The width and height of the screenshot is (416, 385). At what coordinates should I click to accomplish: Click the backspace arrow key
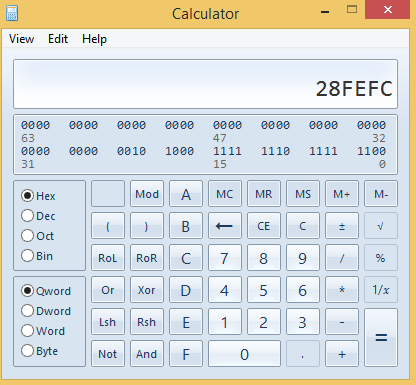pos(225,226)
